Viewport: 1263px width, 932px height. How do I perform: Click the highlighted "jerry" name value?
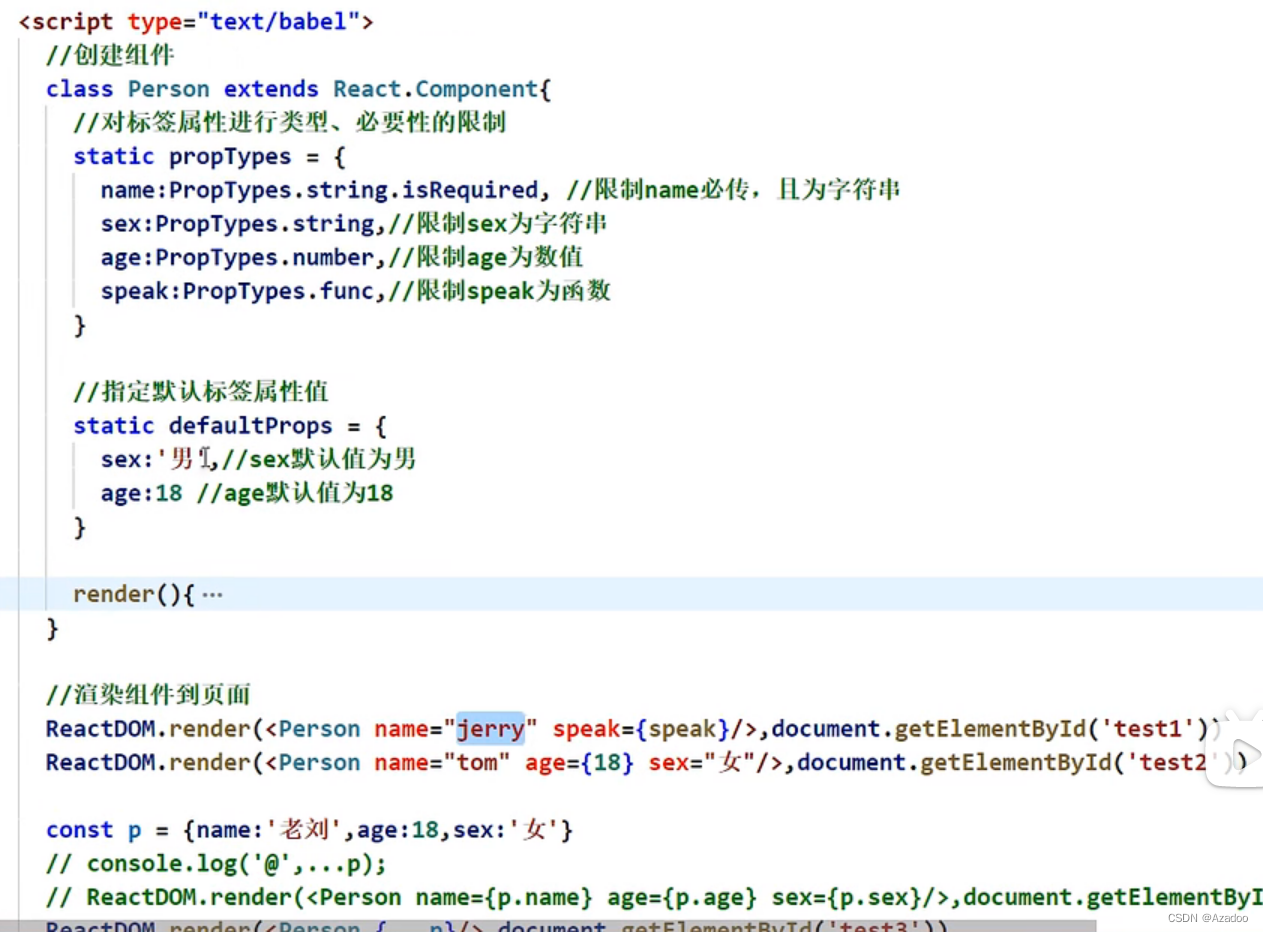(x=490, y=729)
